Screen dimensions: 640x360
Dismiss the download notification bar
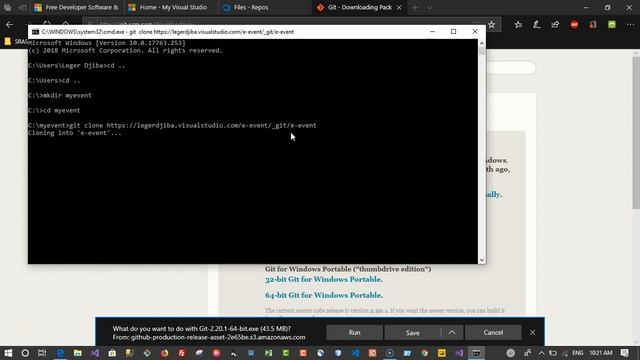(532, 332)
